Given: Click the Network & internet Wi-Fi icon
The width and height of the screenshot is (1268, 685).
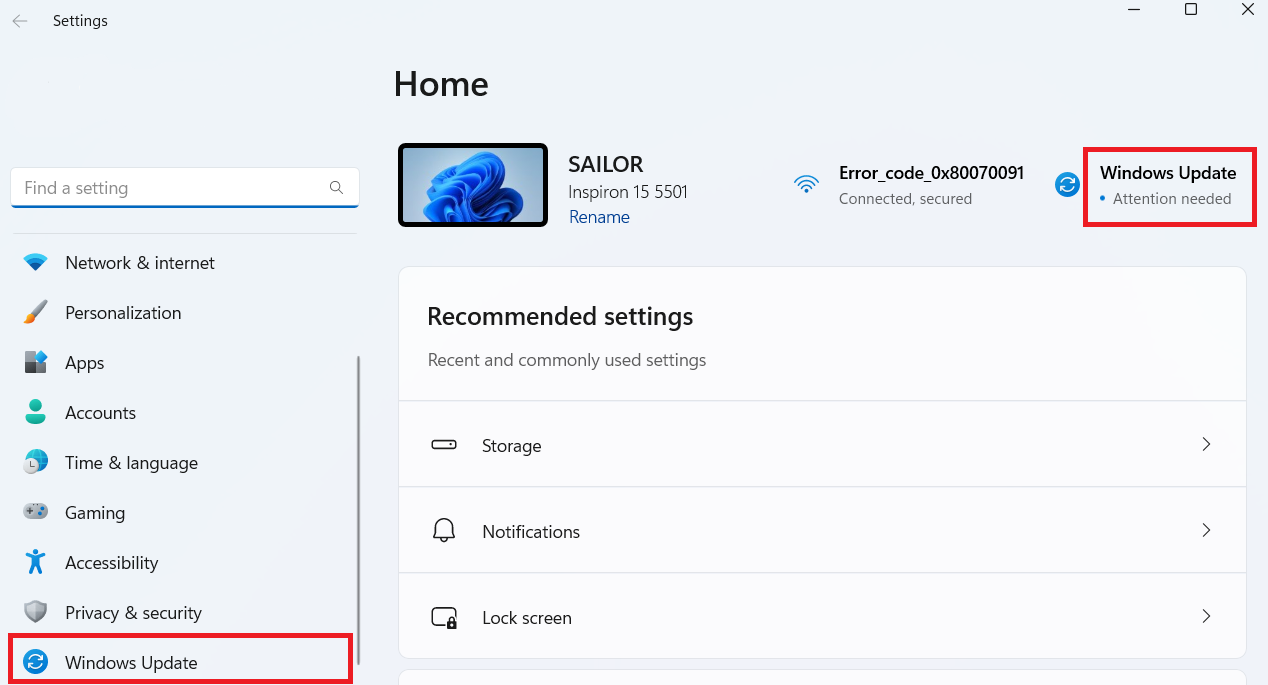Looking at the screenshot, I should [36, 263].
